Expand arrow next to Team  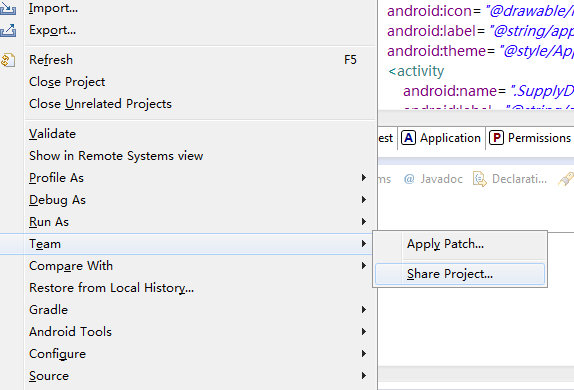(364, 244)
